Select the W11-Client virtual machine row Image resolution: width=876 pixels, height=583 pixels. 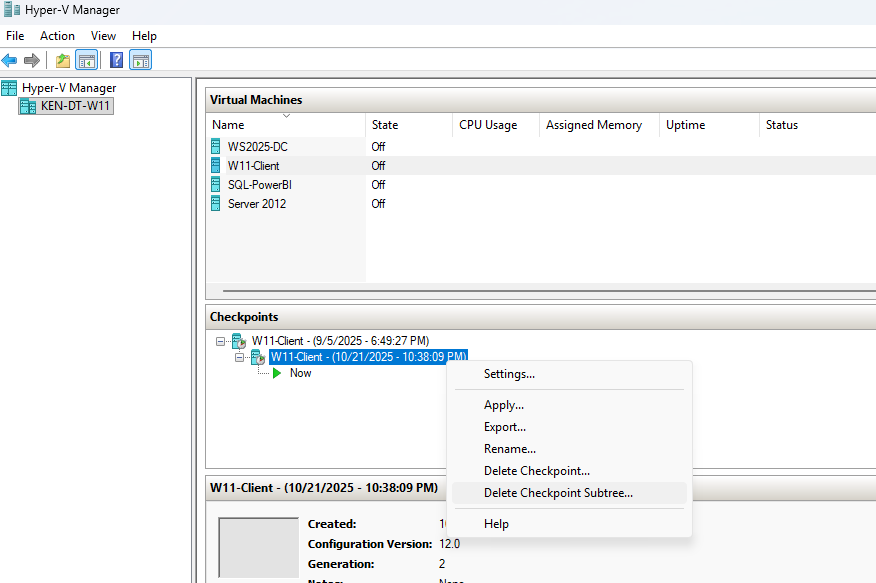click(541, 165)
